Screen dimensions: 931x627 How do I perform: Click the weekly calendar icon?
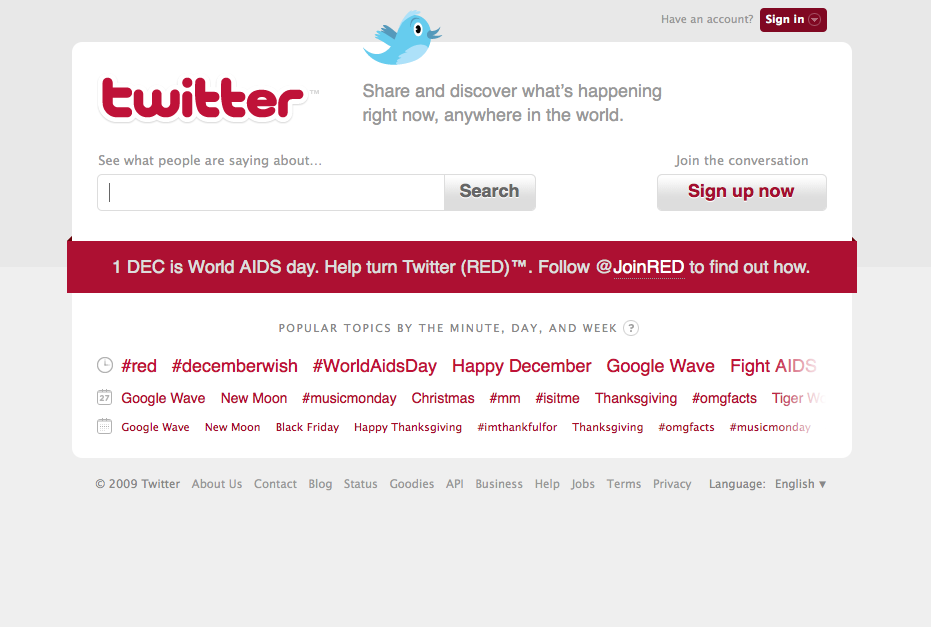104,426
